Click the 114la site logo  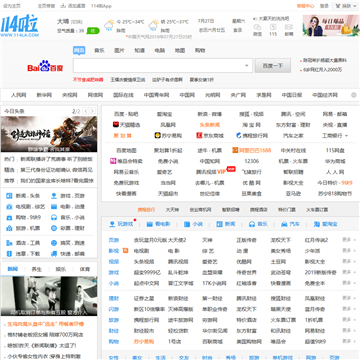click(20, 26)
